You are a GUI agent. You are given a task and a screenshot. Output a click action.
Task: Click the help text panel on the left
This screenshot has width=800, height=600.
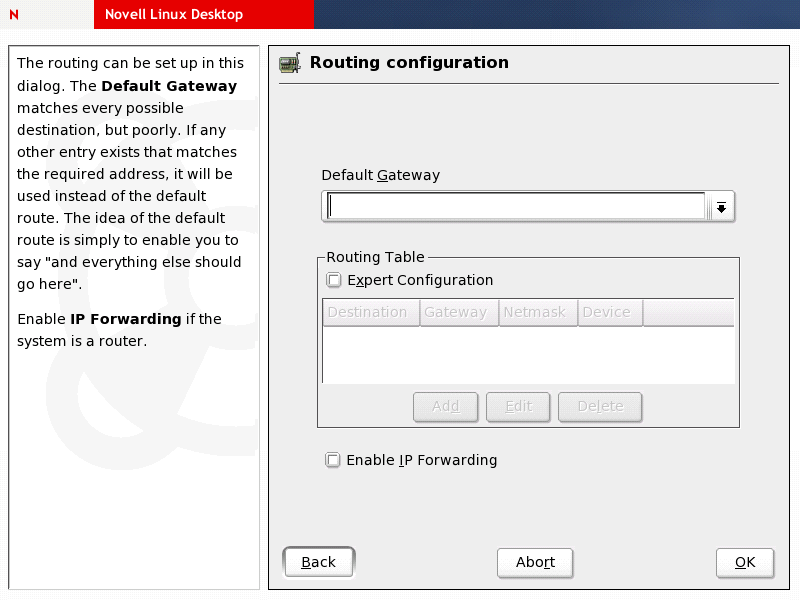pyautogui.click(x=131, y=450)
